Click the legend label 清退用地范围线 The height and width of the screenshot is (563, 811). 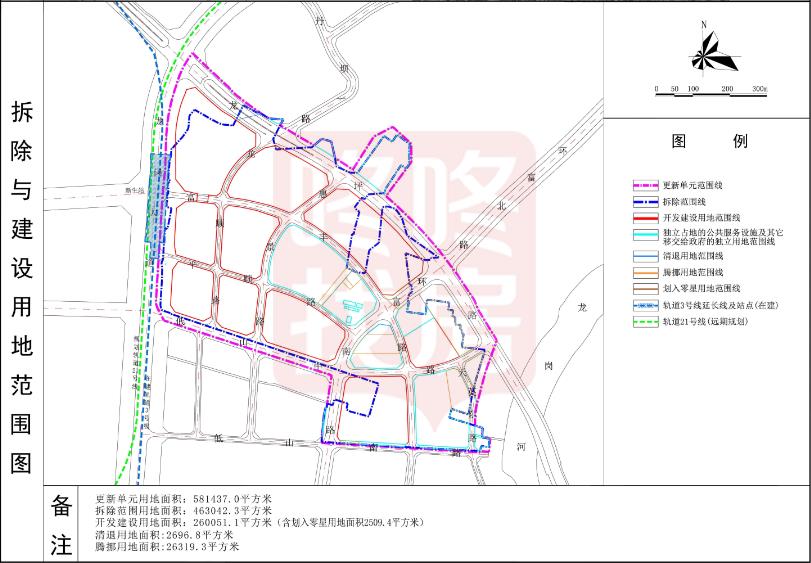(x=693, y=255)
